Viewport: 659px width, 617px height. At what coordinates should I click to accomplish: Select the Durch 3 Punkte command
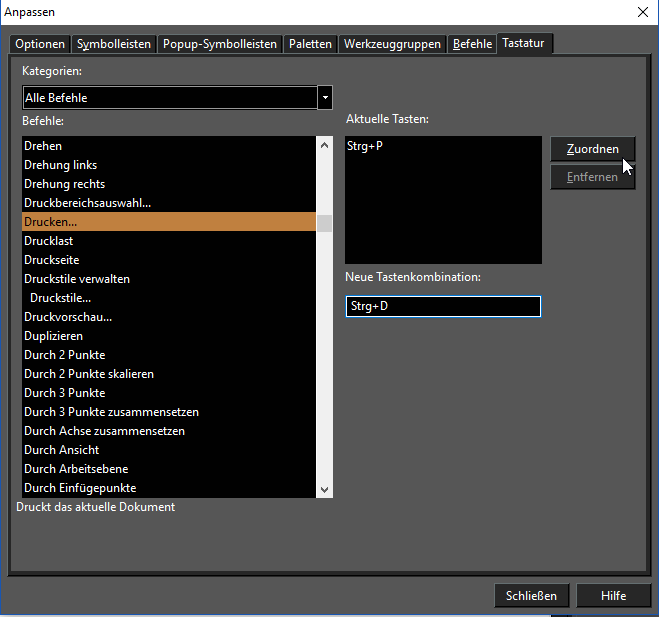169,393
